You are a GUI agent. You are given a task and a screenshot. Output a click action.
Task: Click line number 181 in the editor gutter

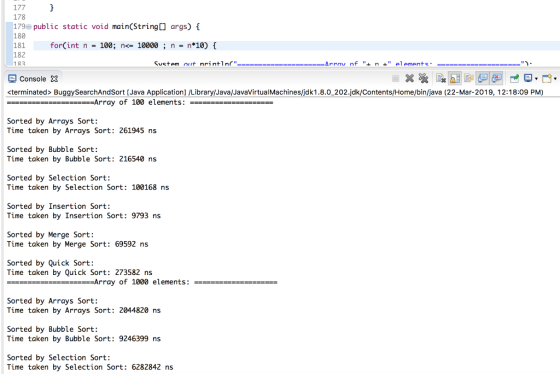tap(19, 45)
